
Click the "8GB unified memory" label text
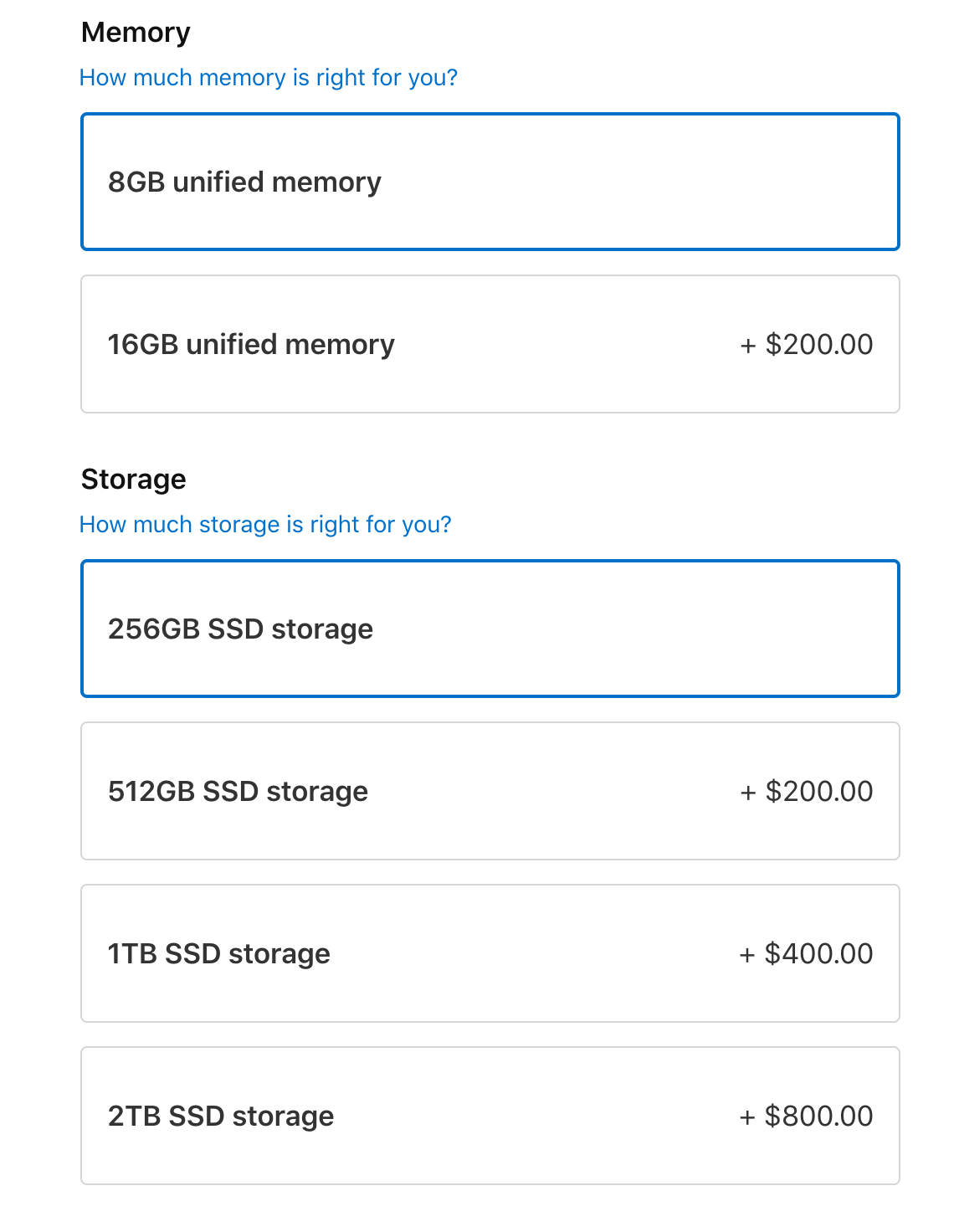244,182
